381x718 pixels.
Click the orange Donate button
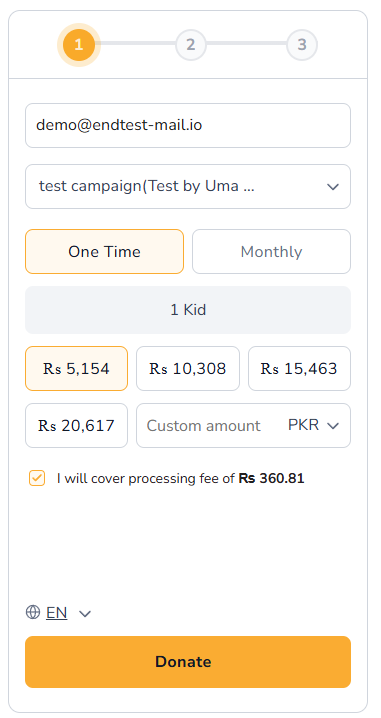pos(188,662)
